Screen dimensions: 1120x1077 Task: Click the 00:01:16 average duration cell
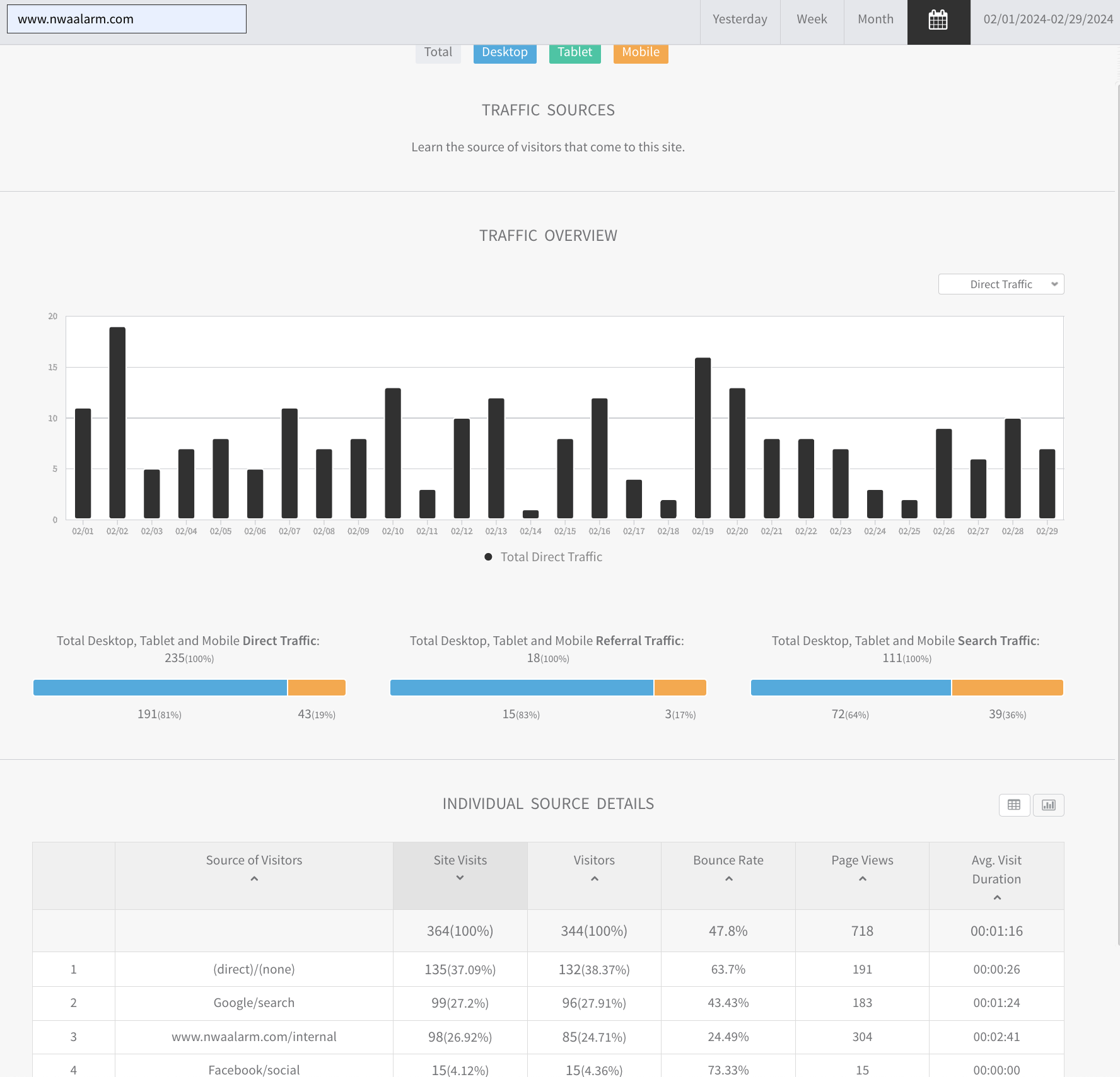click(x=996, y=931)
